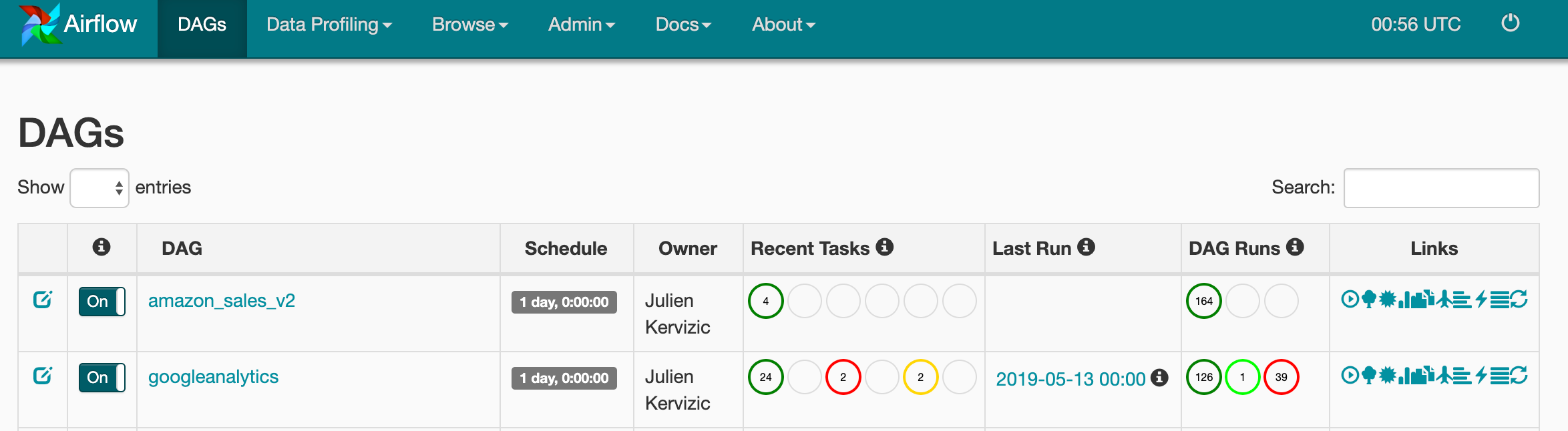1568x431 pixels.
Task: Click amazon_sales_v2 recent tasks circle 4
Action: point(766,301)
